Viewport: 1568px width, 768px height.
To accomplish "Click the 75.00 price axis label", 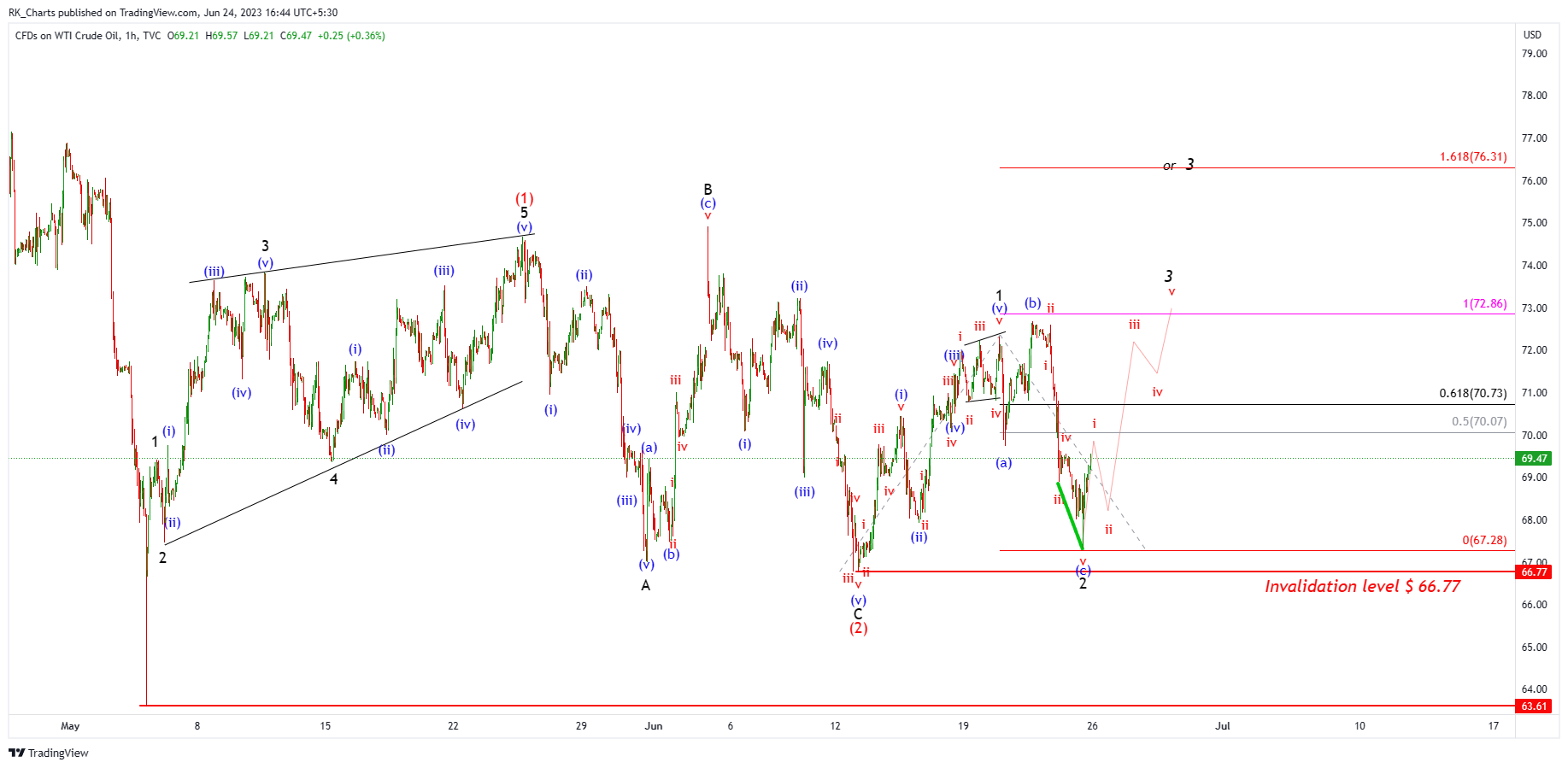I will coord(1534,223).
